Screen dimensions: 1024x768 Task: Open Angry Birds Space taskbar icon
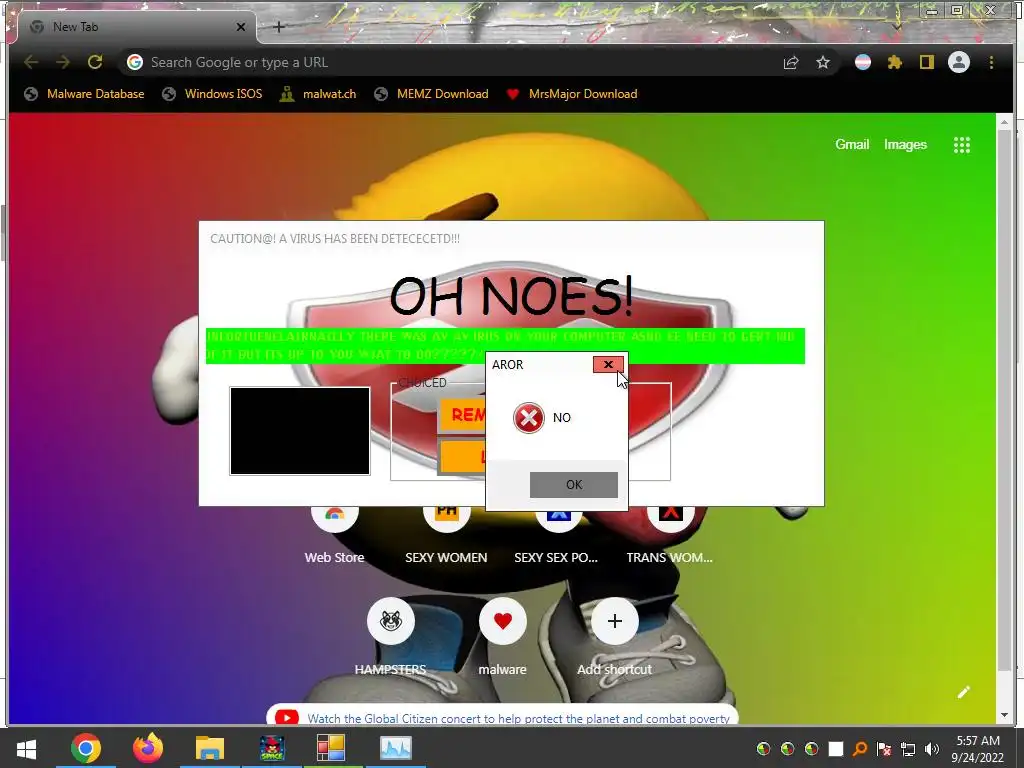coord(272,748)
